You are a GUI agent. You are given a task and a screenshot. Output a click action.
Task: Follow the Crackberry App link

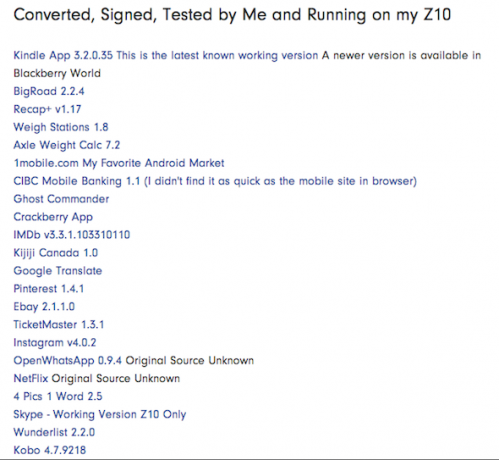[x=53, y=217]
